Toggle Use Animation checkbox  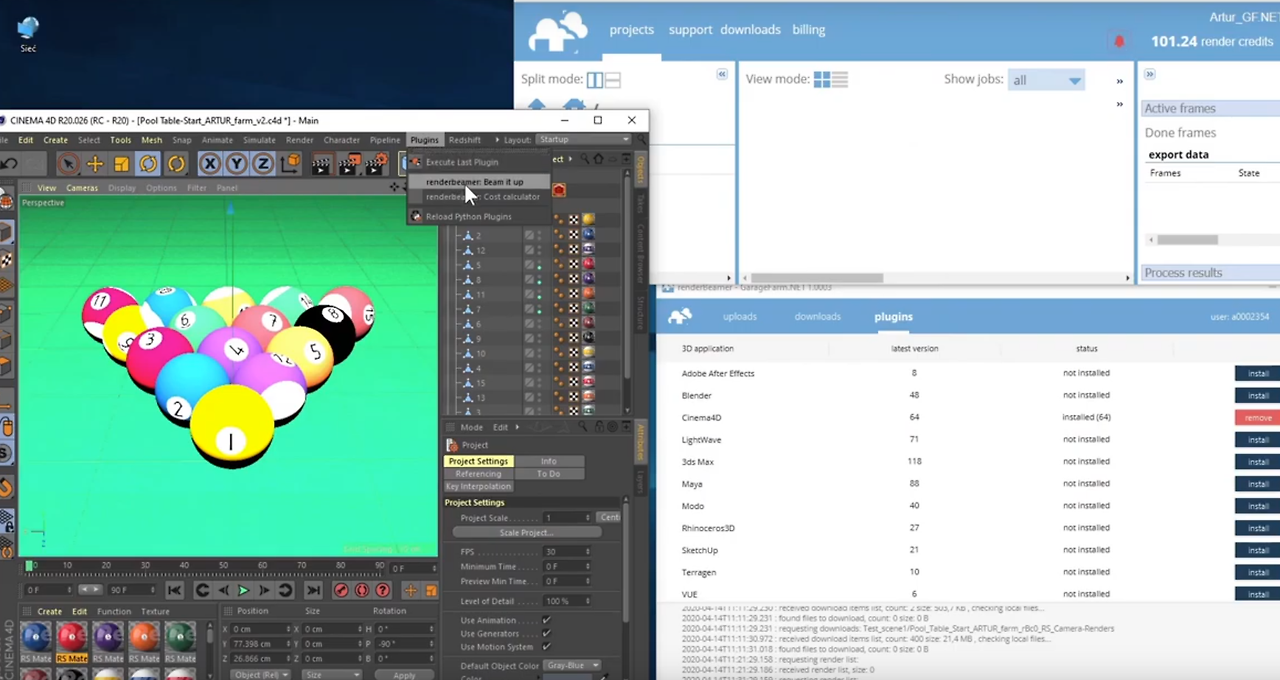(x=546, y=620)
